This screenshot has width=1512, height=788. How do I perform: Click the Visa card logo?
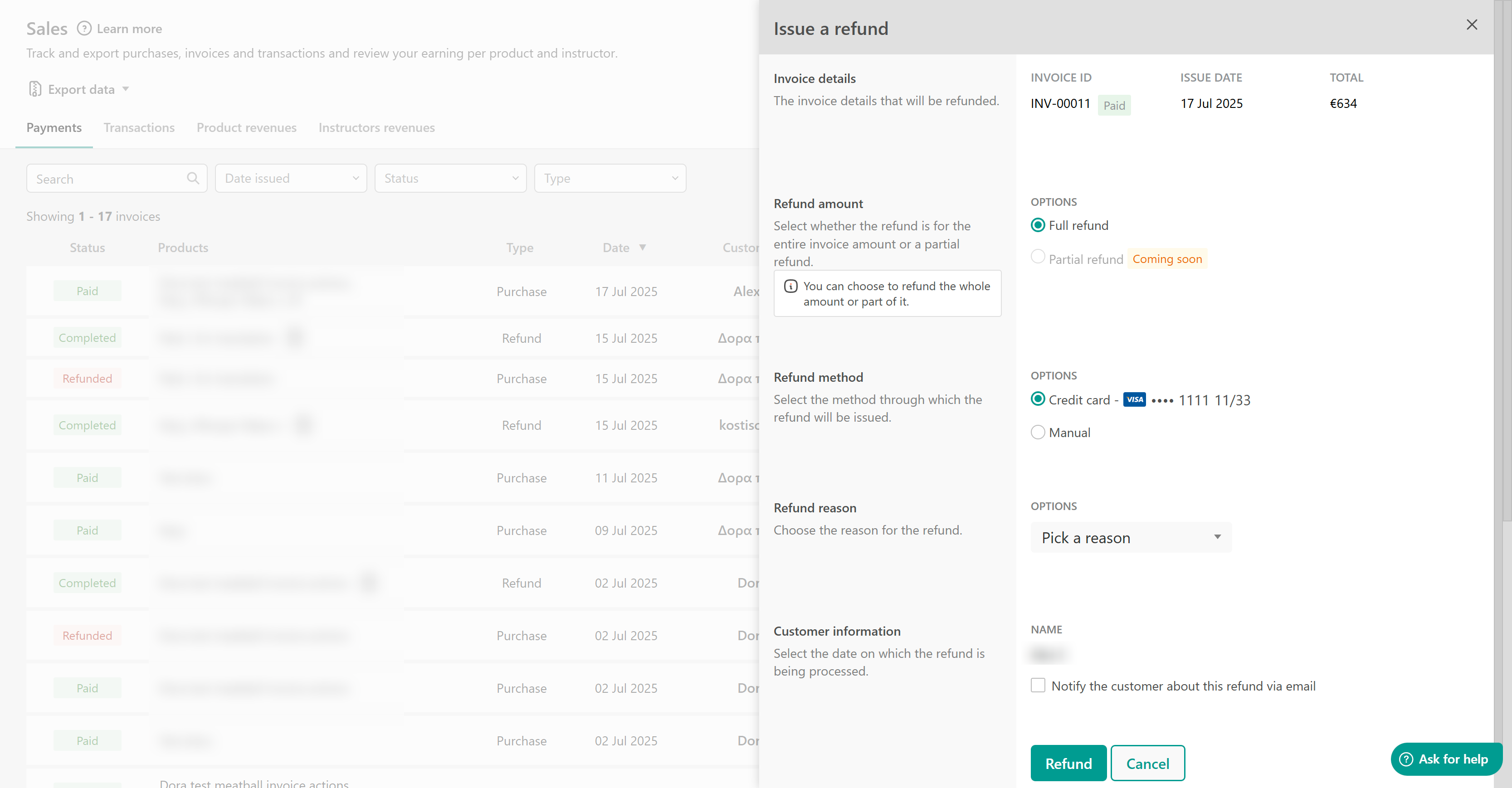[x=1134, y=399]
